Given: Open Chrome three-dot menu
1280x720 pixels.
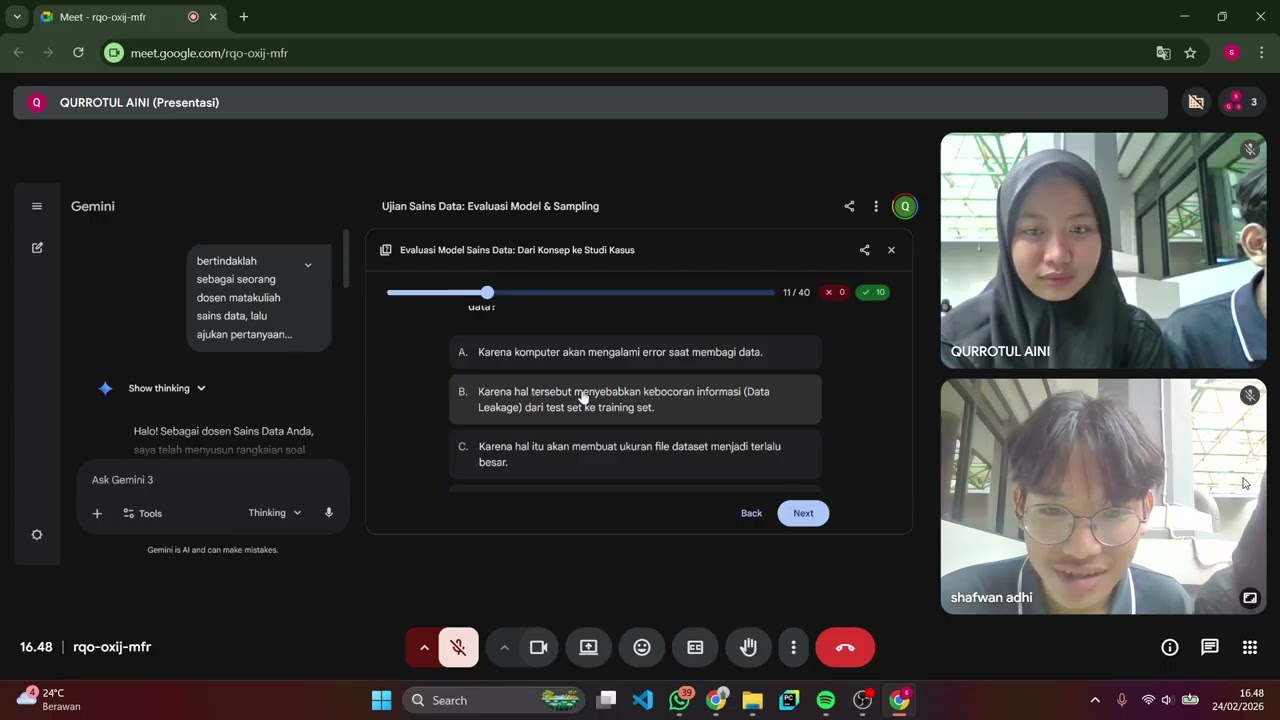Looking at the screenshot, I should [x=1262, y=53].
